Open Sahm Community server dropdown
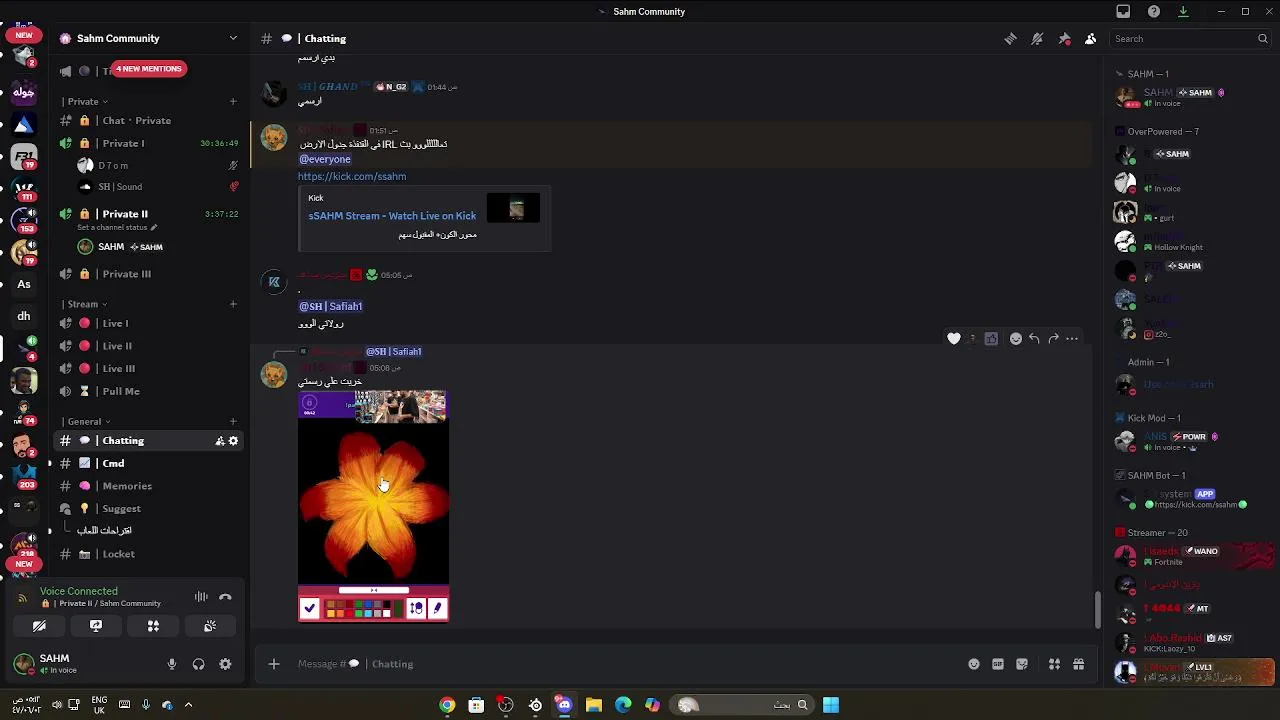 coord(149,38)
